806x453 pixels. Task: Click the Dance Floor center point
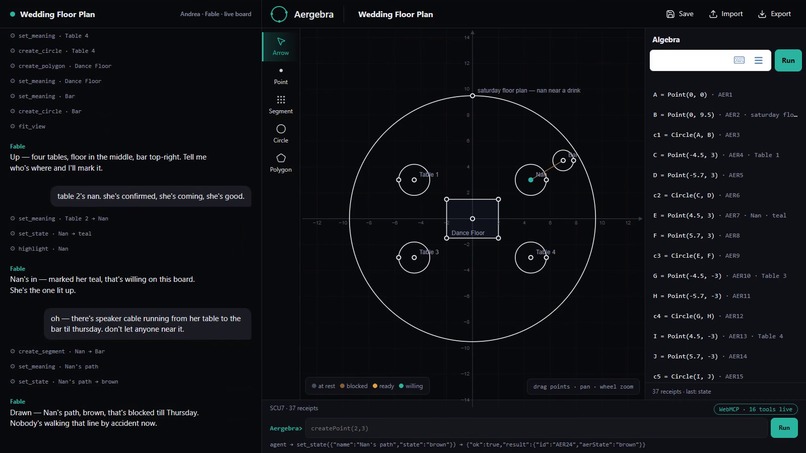click(472, 219)
